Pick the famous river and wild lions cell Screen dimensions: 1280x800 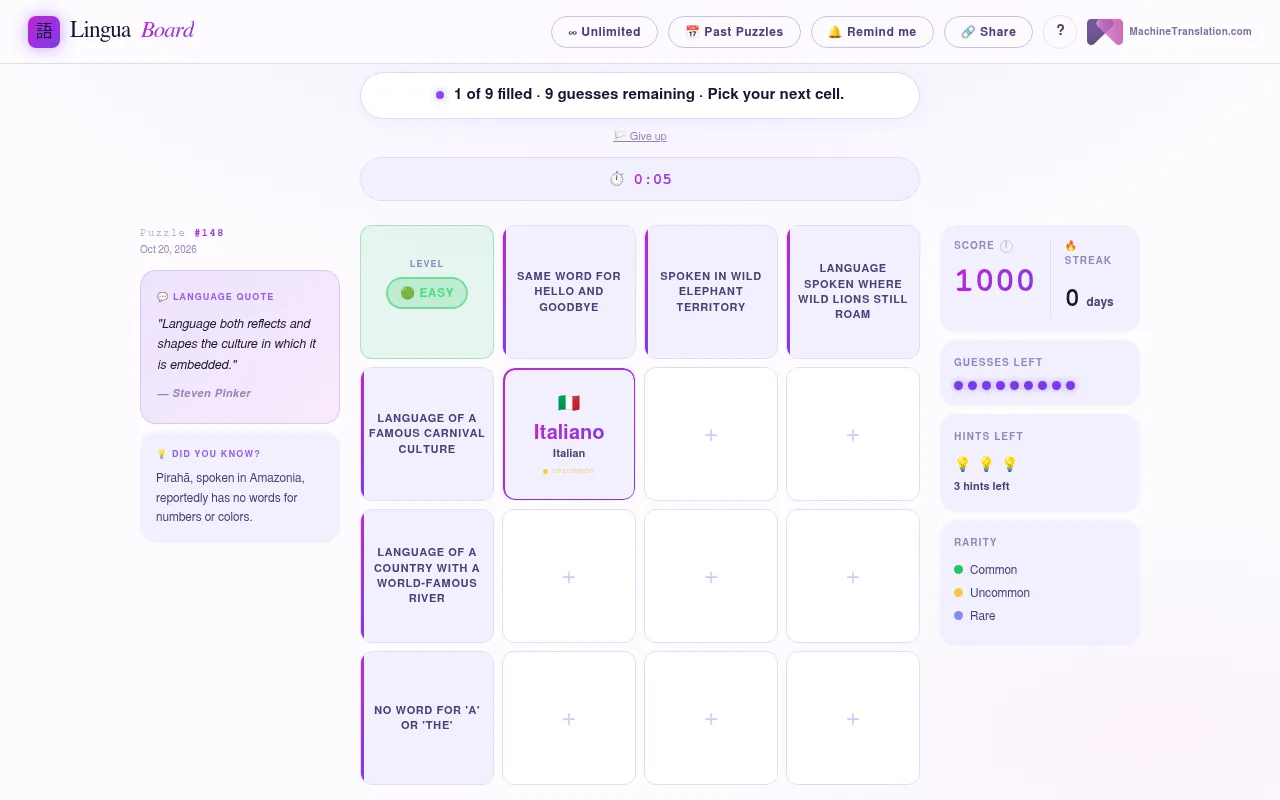(853, 576)
